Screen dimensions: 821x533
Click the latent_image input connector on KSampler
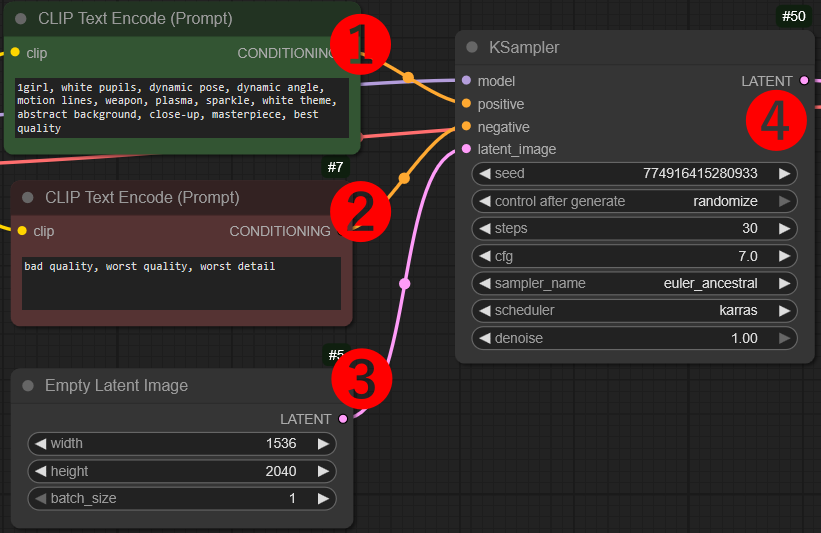point(466,149)
